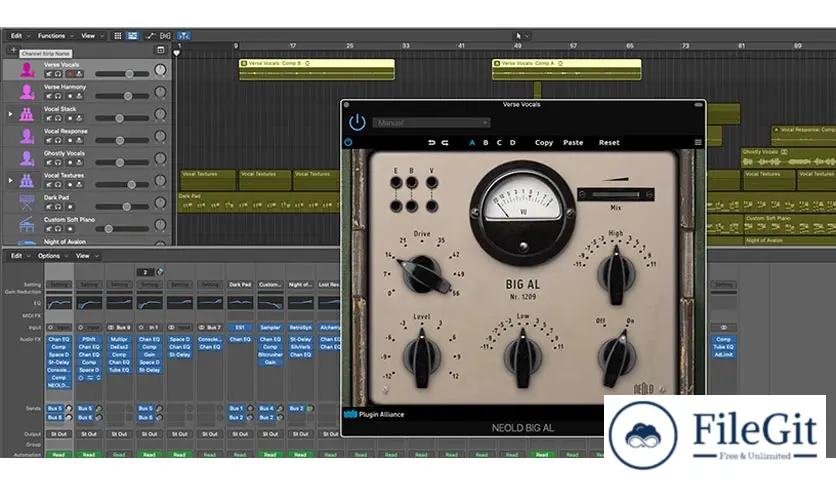Viewport: 836px width, 484px height.
Task: Add a new track with plus button
Action: 13,50
